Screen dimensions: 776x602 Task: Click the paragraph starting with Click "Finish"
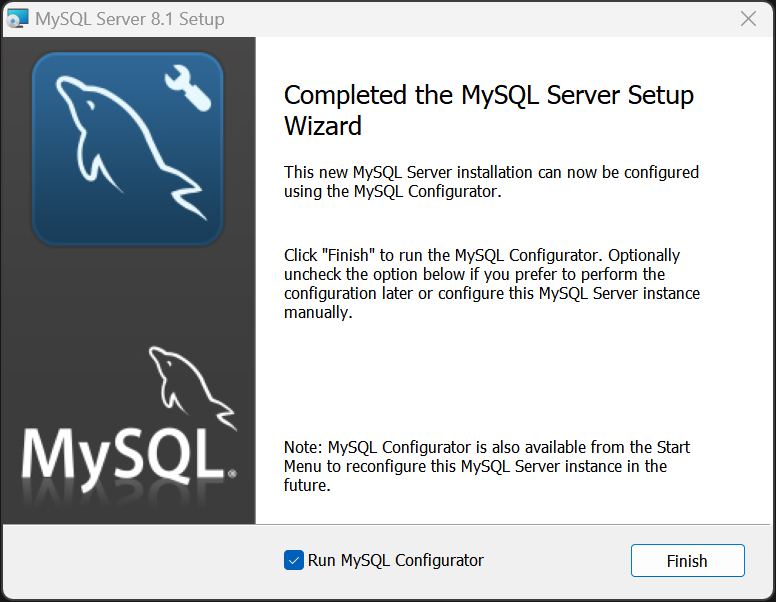[491, 284]
